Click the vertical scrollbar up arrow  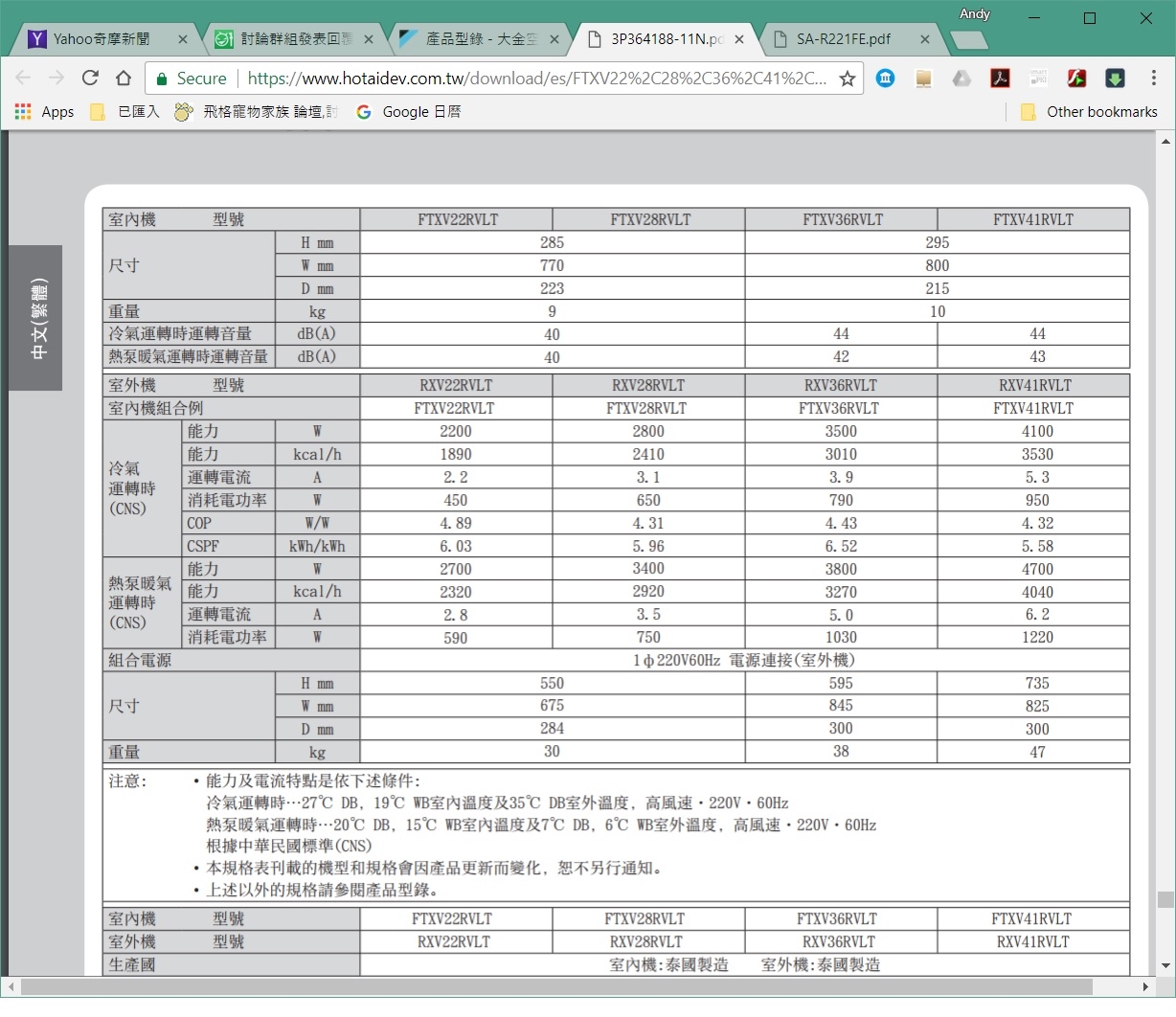coord(1165,142)
